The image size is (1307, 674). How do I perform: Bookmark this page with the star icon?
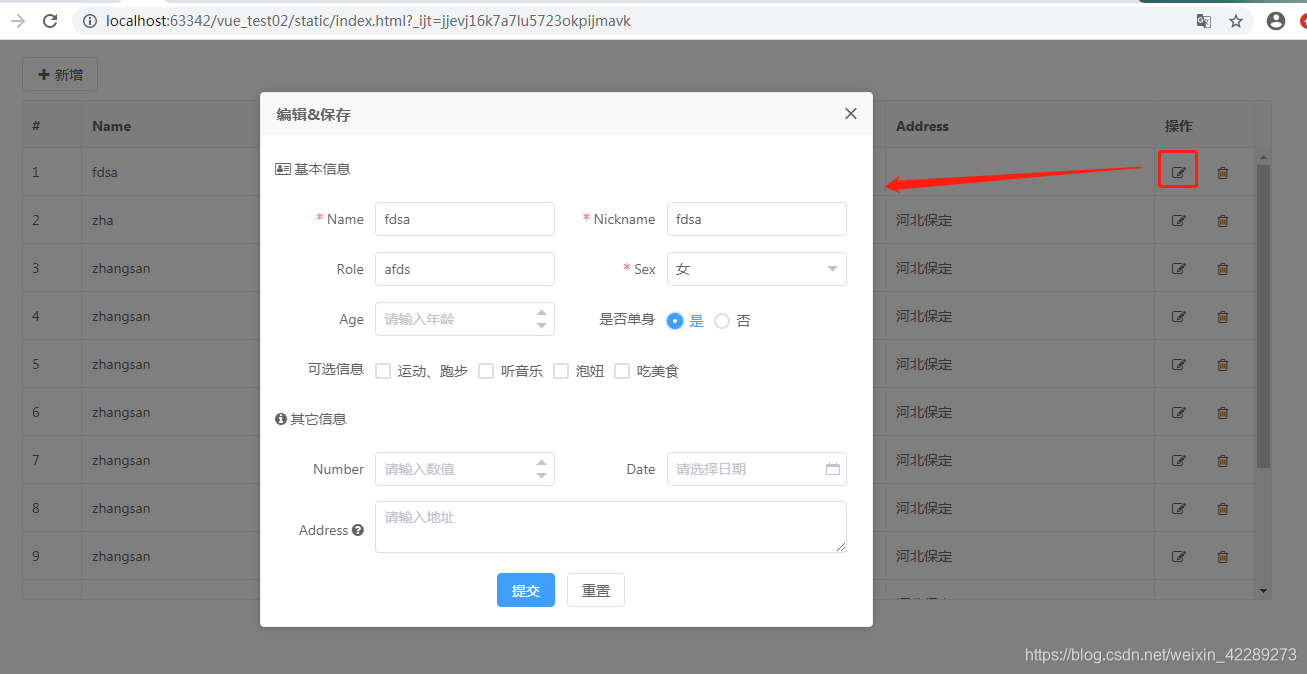(1236, 20)
